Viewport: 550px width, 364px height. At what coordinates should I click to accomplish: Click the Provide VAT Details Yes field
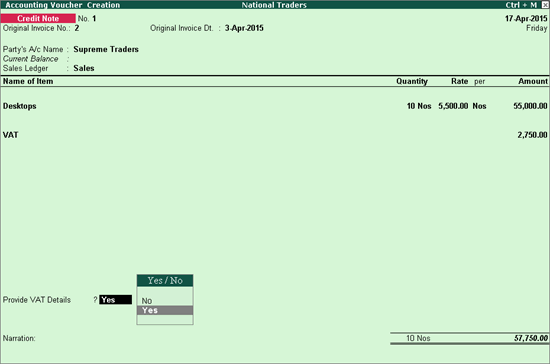click(x=115, y=300)
